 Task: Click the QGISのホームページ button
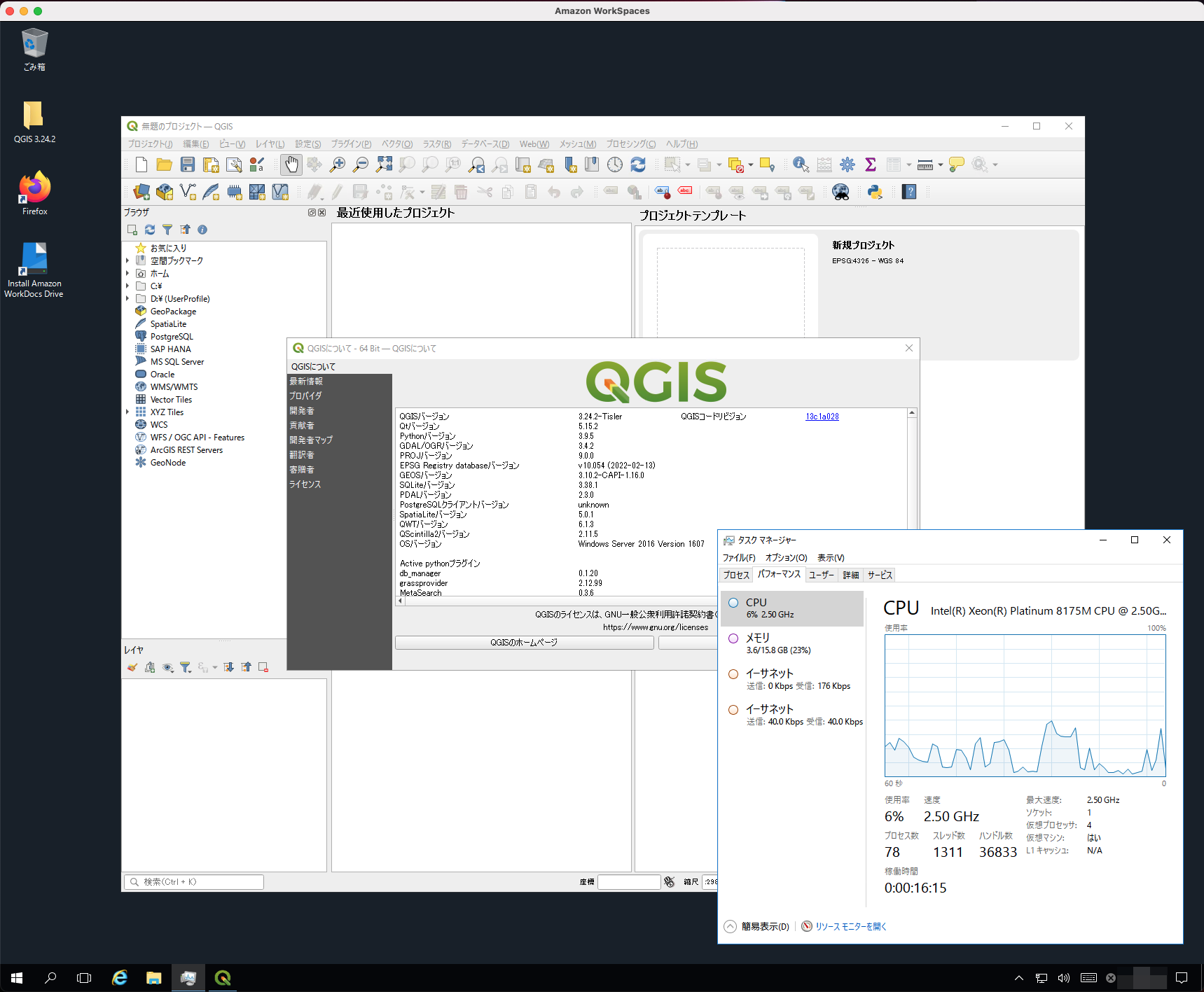[x=524, y=643]
